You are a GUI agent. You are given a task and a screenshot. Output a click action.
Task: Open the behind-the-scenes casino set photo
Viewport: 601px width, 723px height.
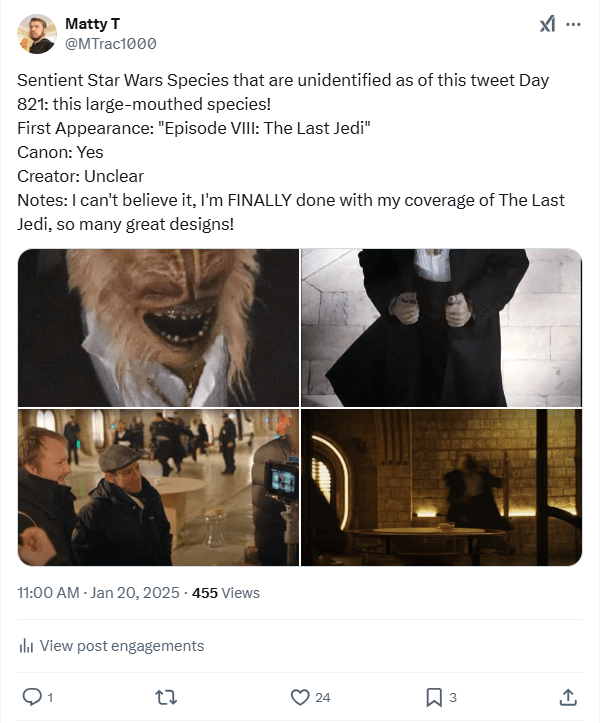coord(158,487)
